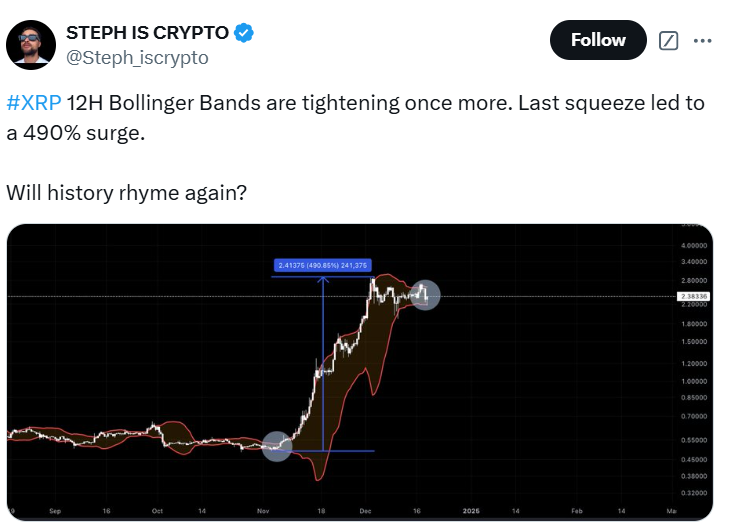Click the grey circle at chart peak
Viewport: 732px width, 527px height.
pos(424,295)
